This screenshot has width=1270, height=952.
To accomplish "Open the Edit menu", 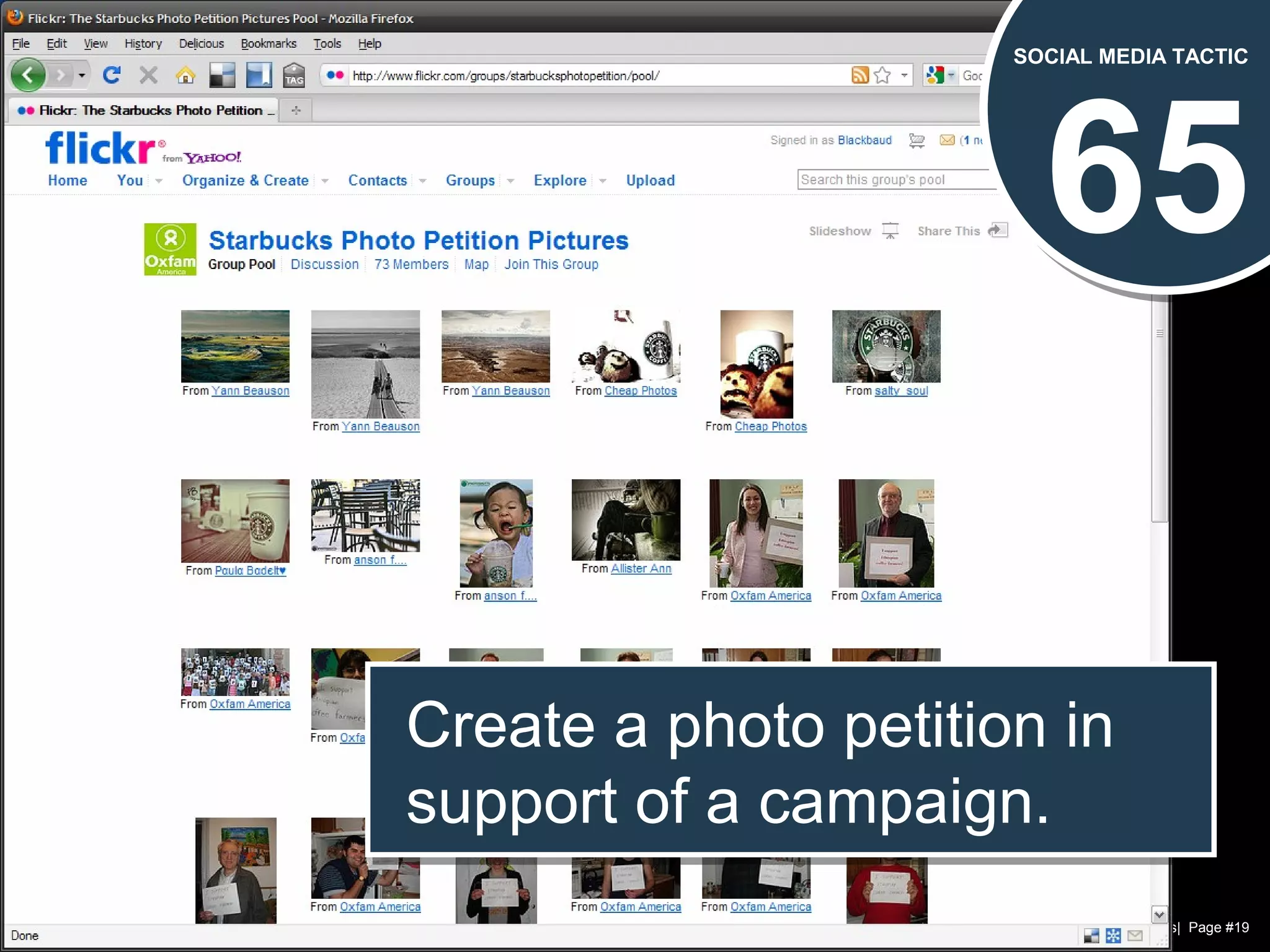I will (x=56, y=43).
